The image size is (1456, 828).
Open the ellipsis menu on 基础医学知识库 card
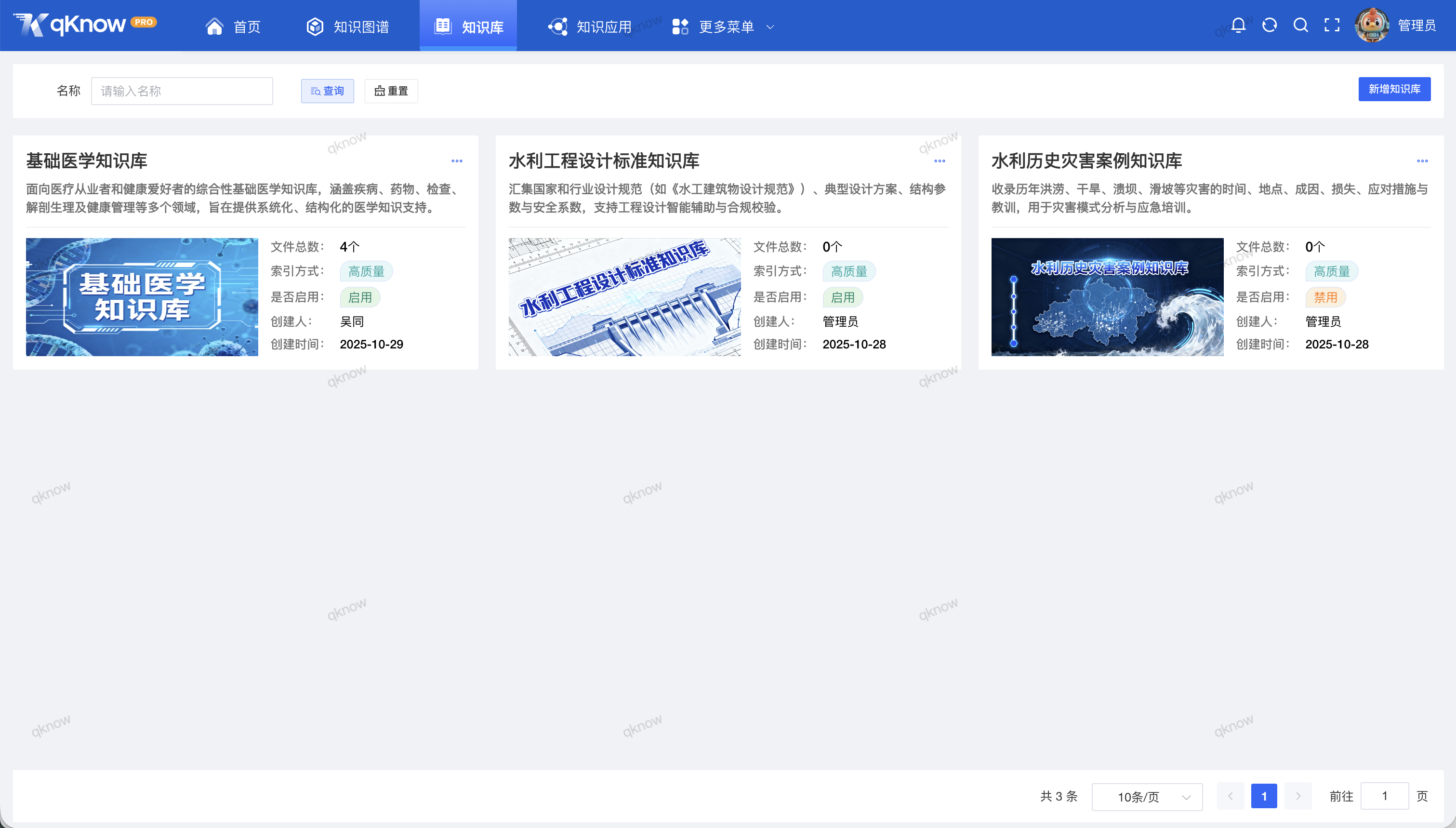click(x=457, y=161)
